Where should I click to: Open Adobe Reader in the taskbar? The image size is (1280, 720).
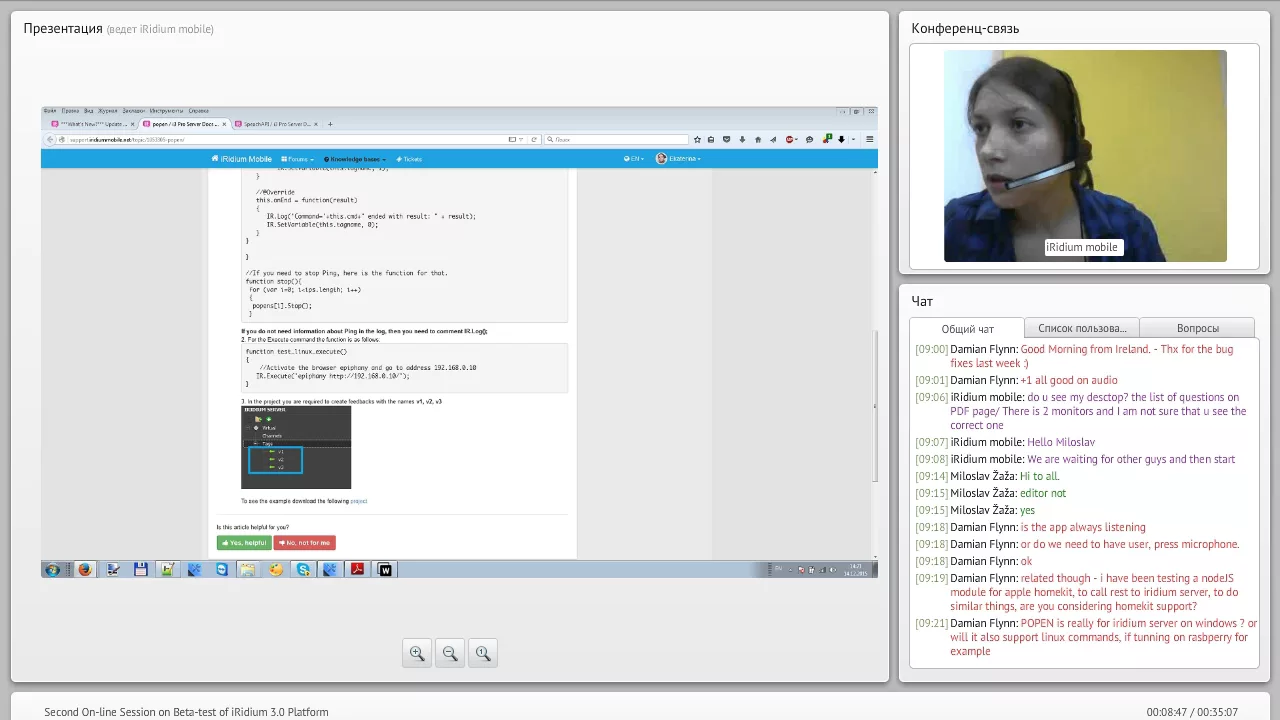pyautogui.click(x=357, y=570)
